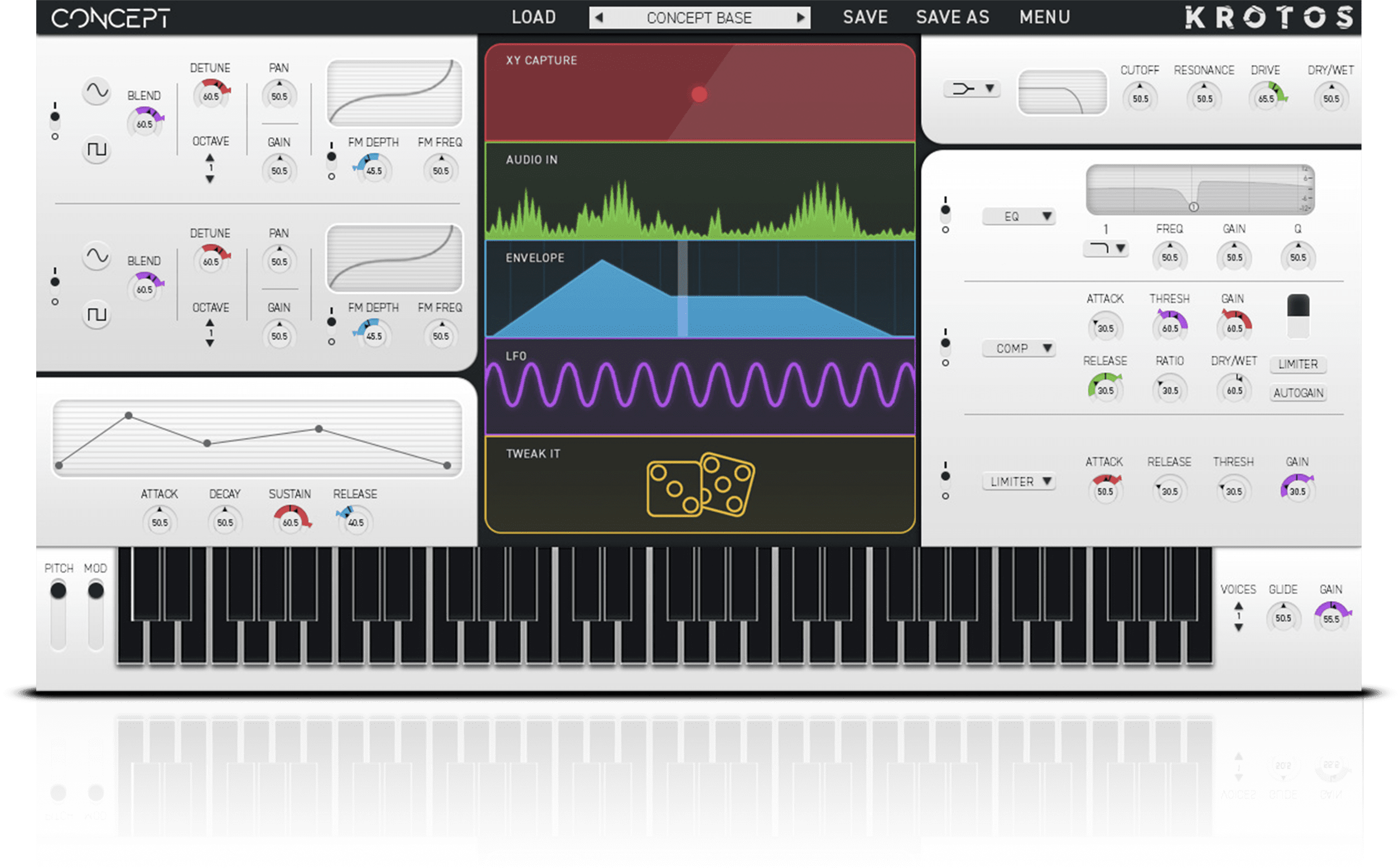Screen dimensions: 1400x868
Task: Open CONCEPT BASE preset selector
Action: pos(699,17)
